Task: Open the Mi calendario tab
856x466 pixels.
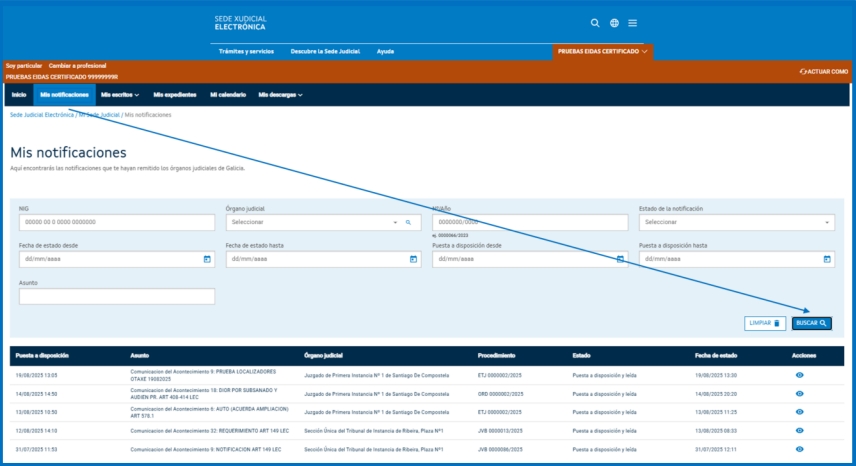Action: coord(227,94)
